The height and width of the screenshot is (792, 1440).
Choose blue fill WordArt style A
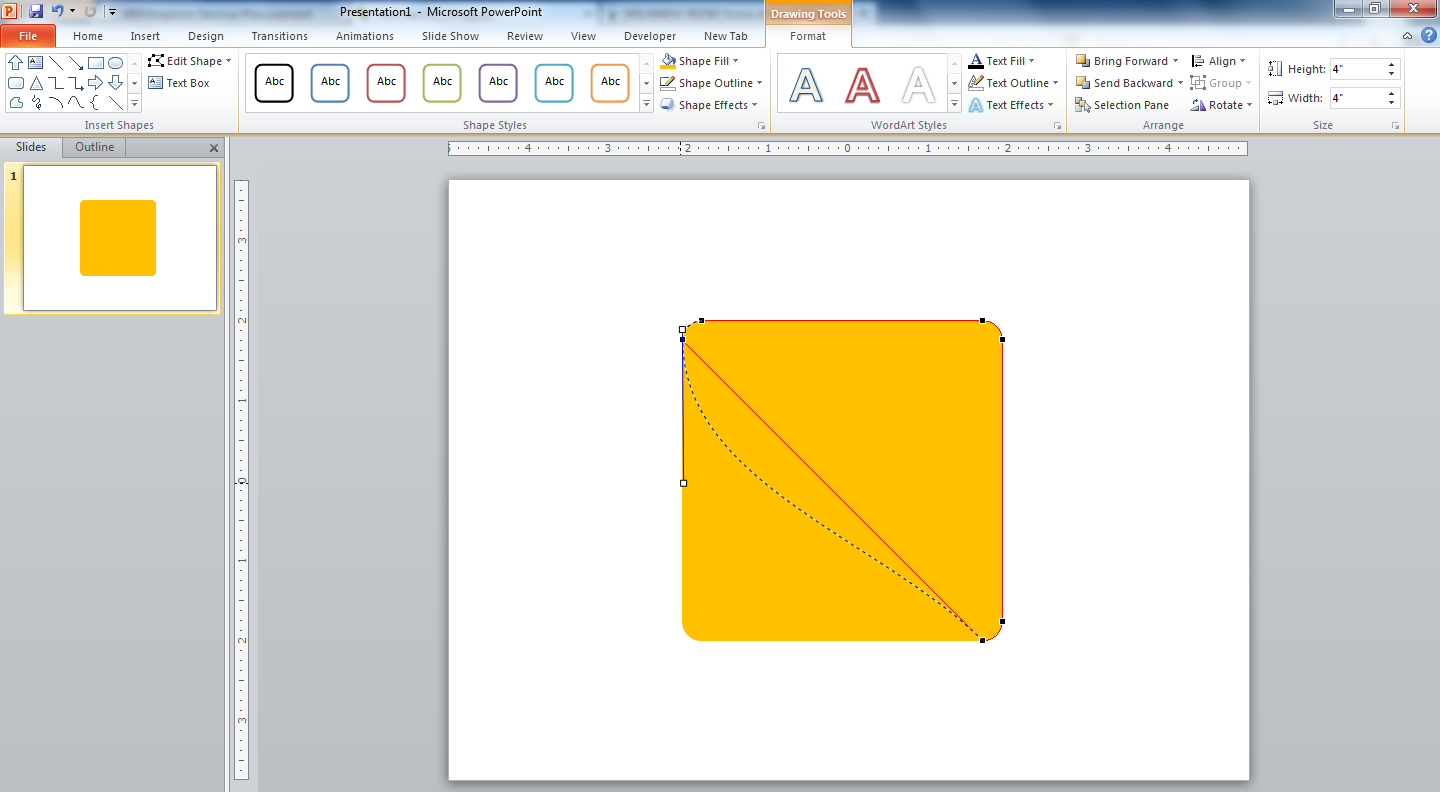[x=806, y=85]
